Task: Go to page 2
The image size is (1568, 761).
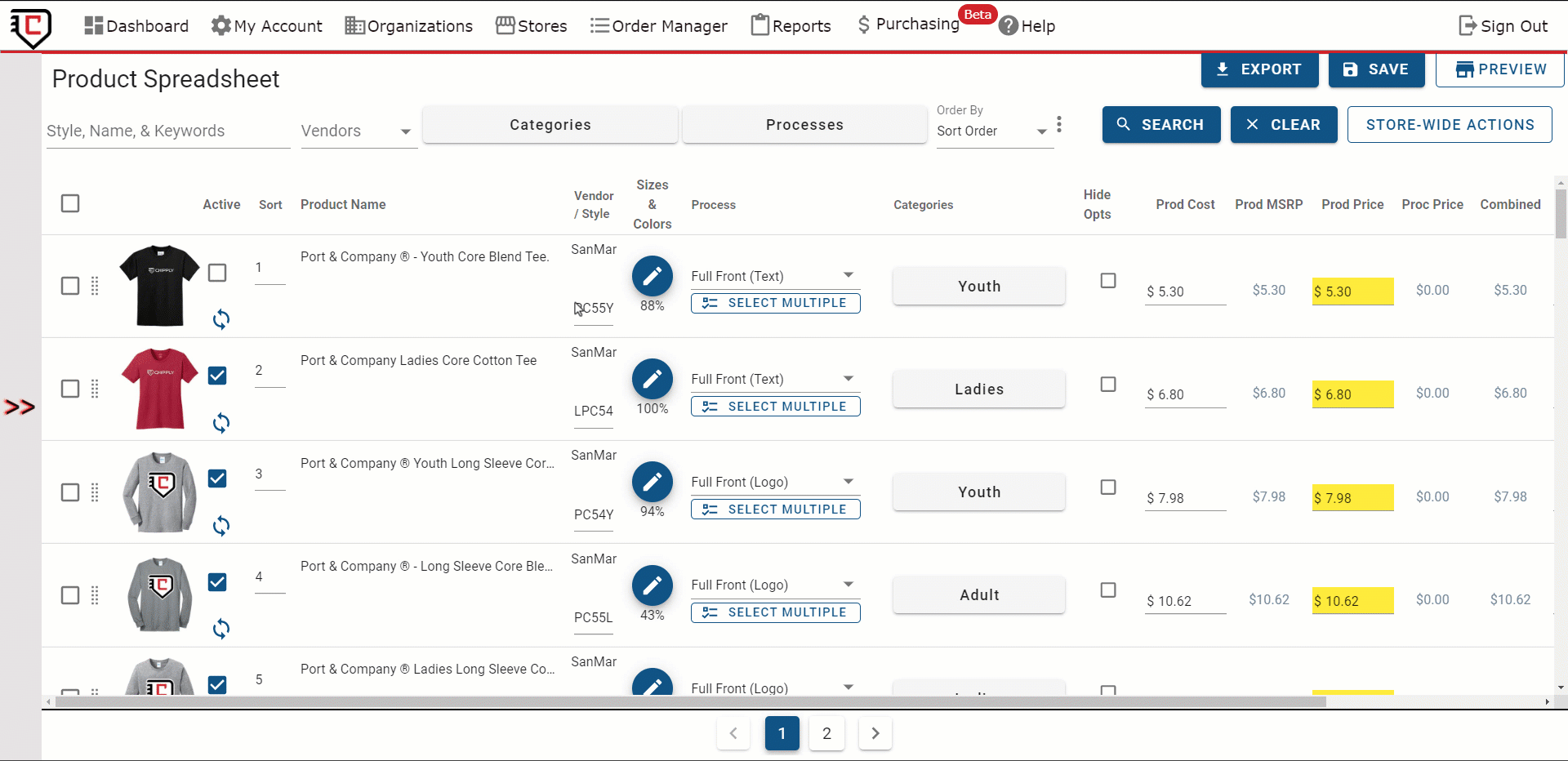Action: 826,733
